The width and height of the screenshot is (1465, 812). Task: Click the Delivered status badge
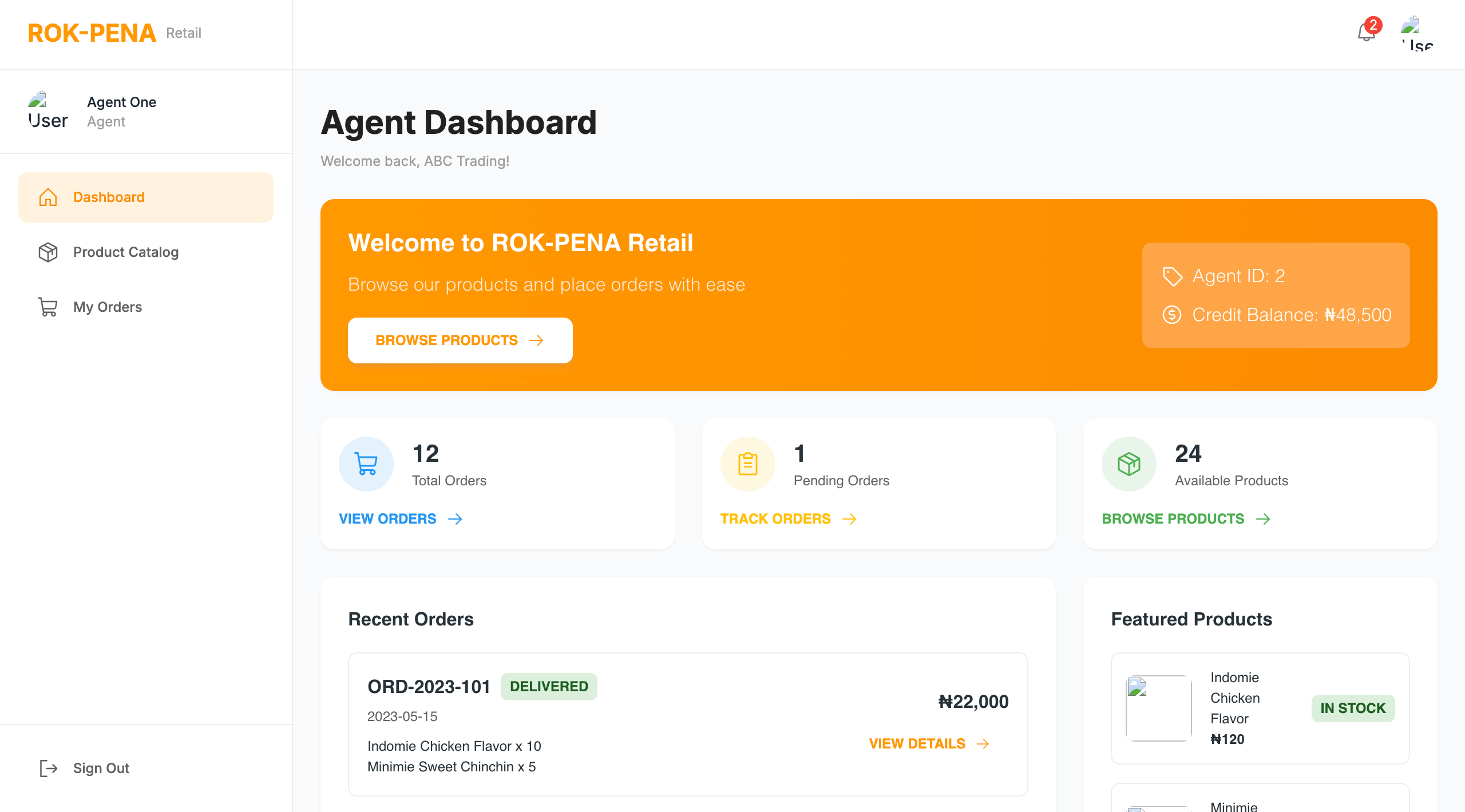pos(548,686)
